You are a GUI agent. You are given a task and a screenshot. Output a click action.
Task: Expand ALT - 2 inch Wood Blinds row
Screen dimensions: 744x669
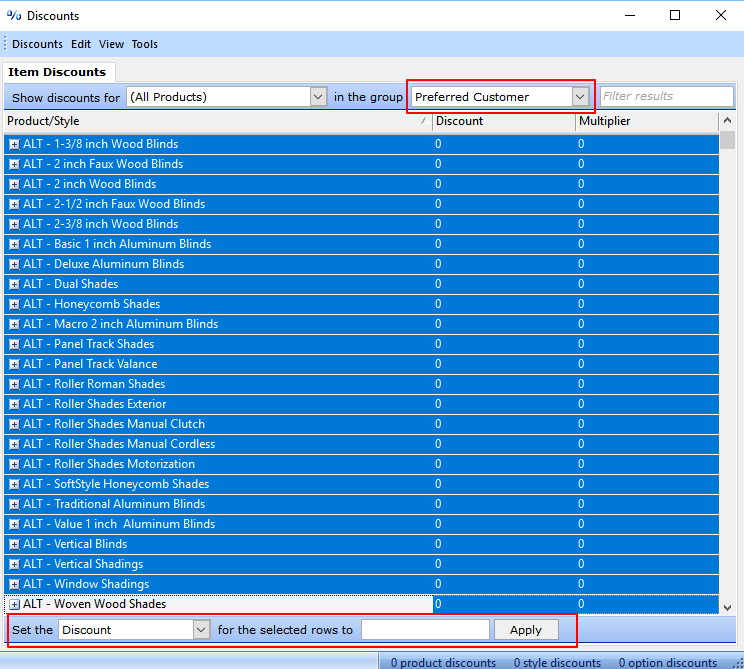[x=15, y=184]
